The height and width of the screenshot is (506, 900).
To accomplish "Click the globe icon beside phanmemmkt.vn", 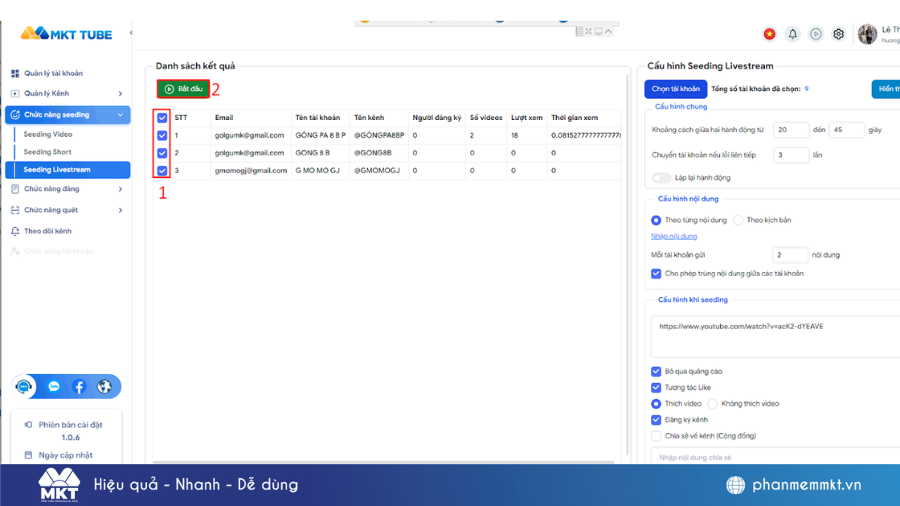I will [735, 485].
